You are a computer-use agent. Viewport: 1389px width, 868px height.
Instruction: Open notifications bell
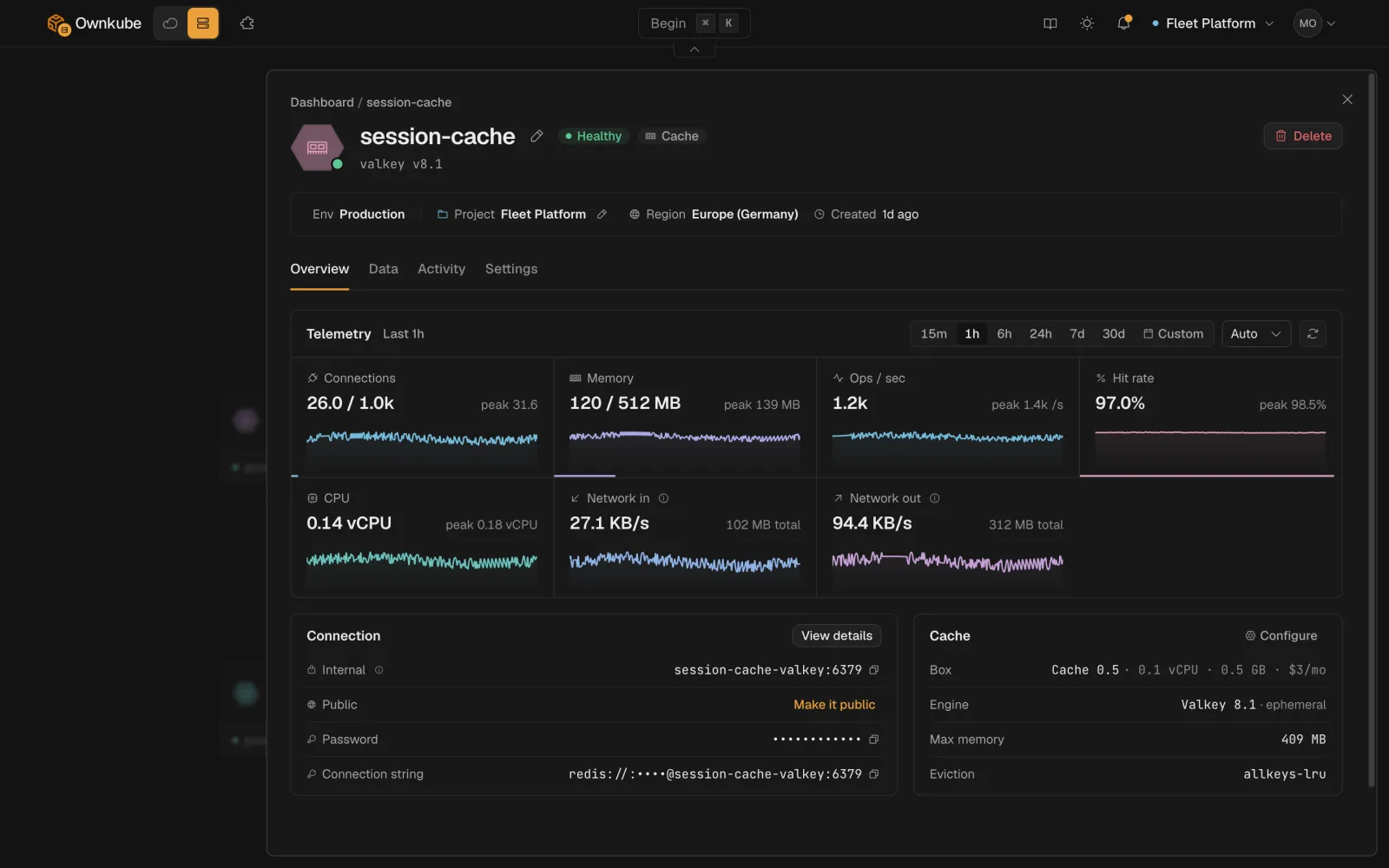(1123, 23)
